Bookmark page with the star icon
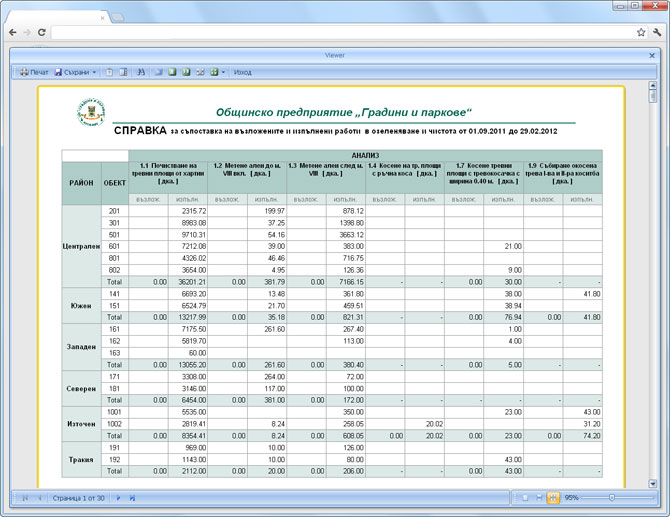The height and width of the screenshot is (517, 670). tap(641, 32)
